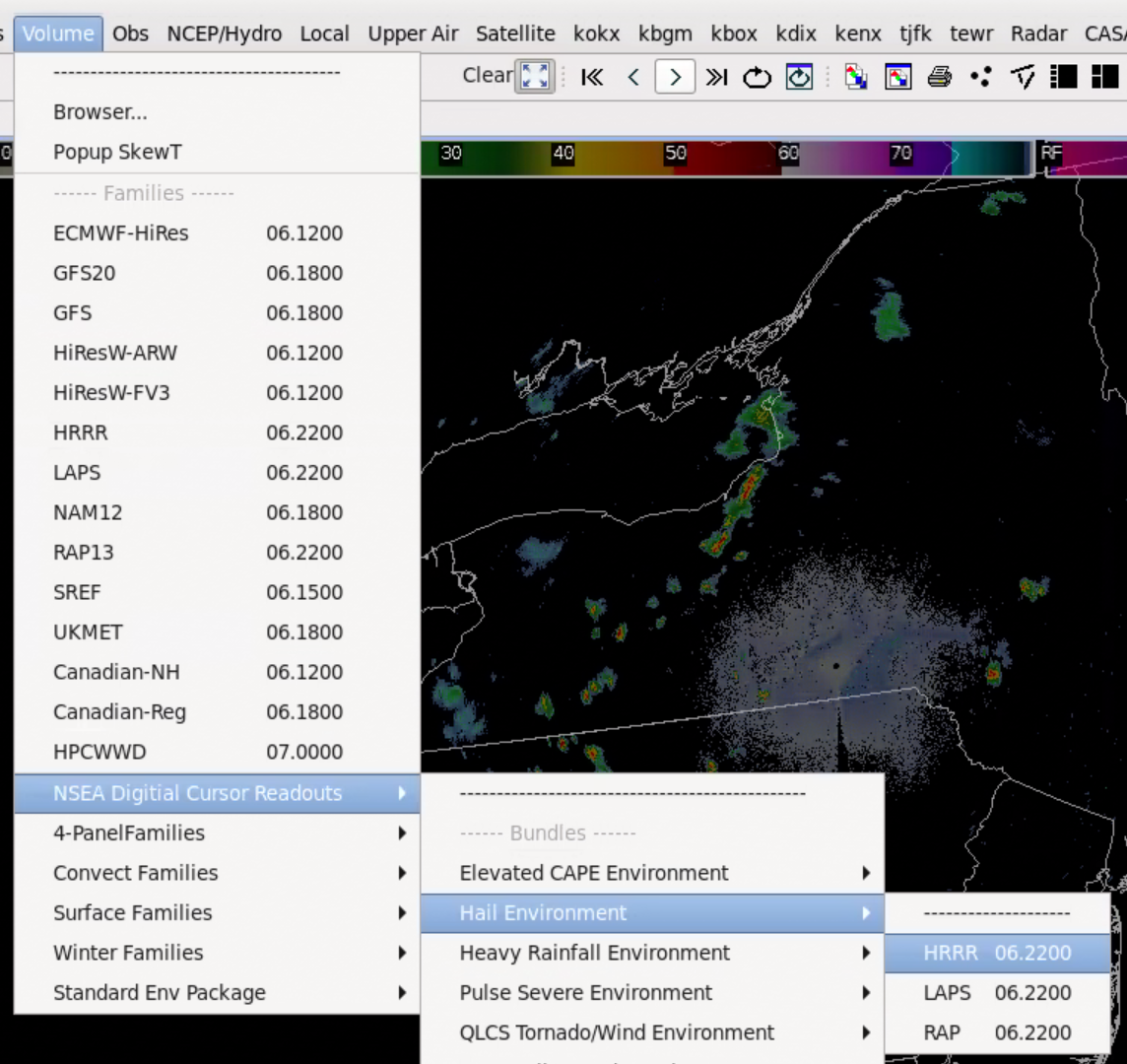
Task: Expand Convect Families submenu
Action: click(217, 873)
